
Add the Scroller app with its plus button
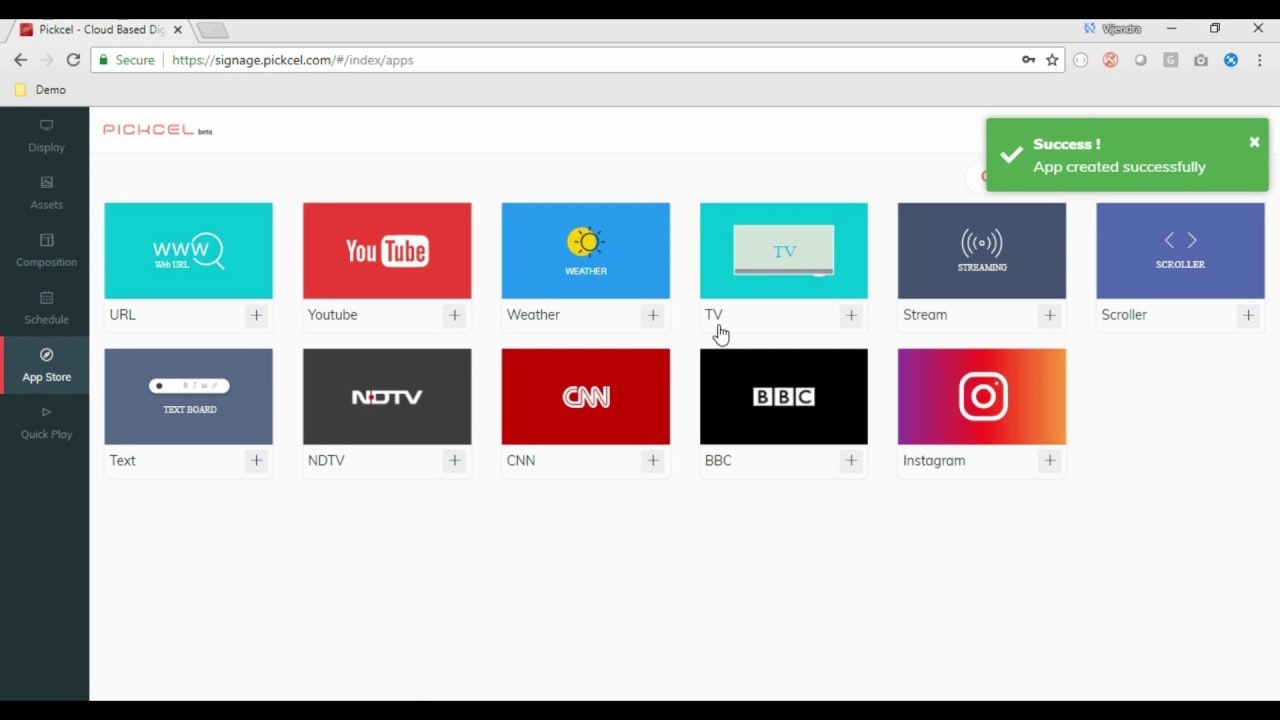pyautogui.click(x=1248, y=315)
